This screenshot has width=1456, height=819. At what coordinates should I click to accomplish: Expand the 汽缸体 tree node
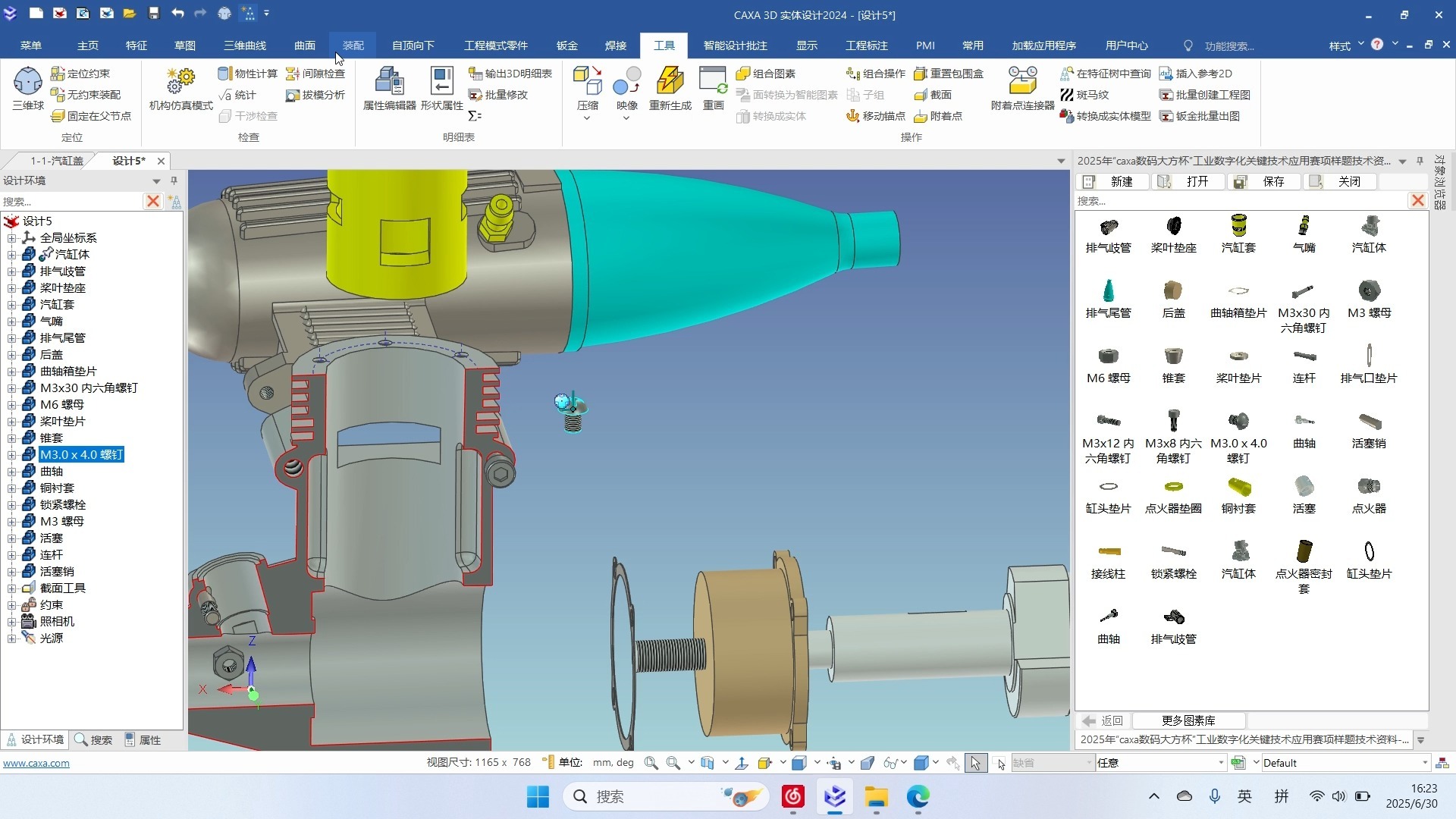[11, 255]
